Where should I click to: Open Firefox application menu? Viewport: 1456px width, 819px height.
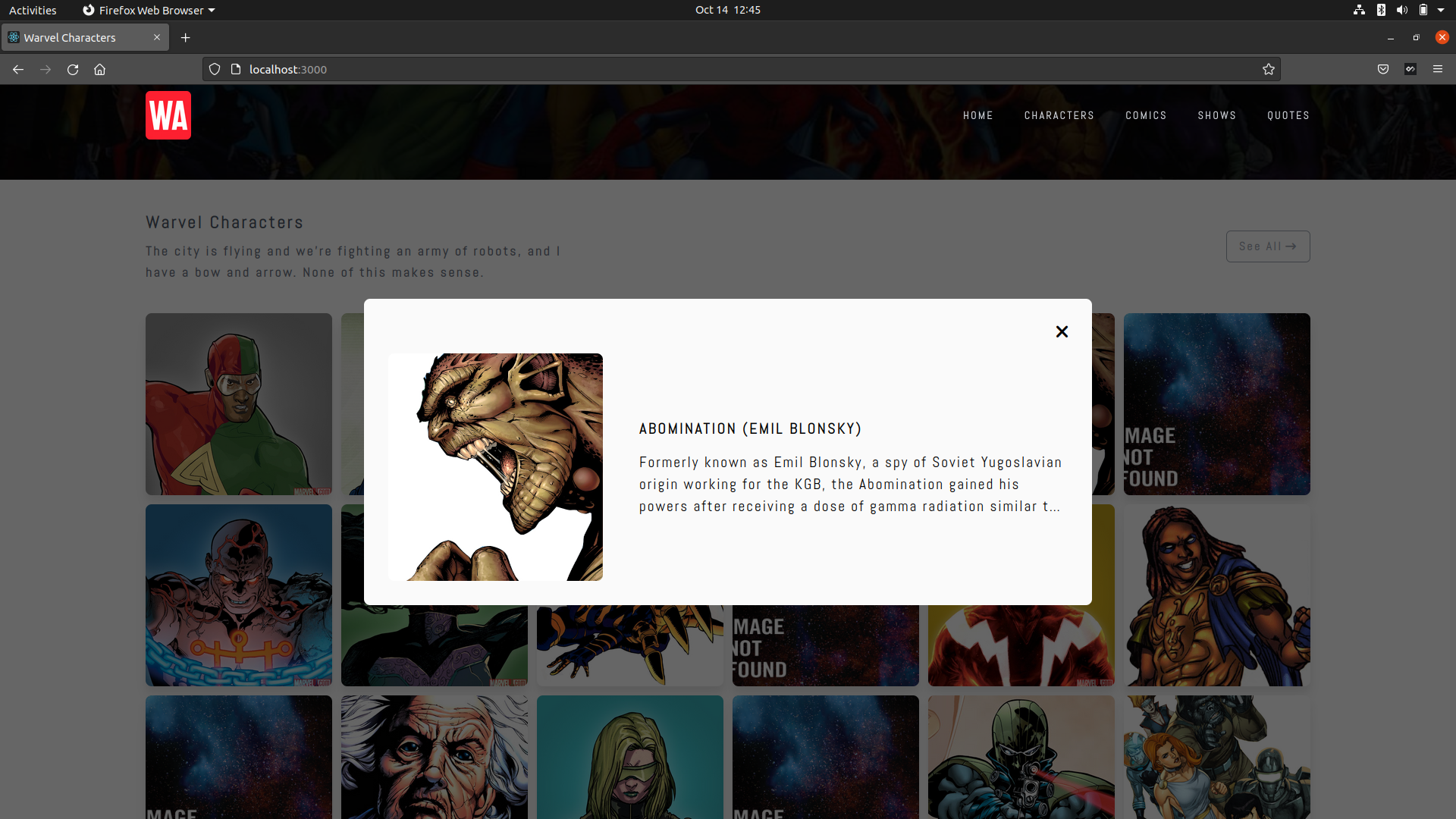pyautogui.click(x=1437, y=69)
